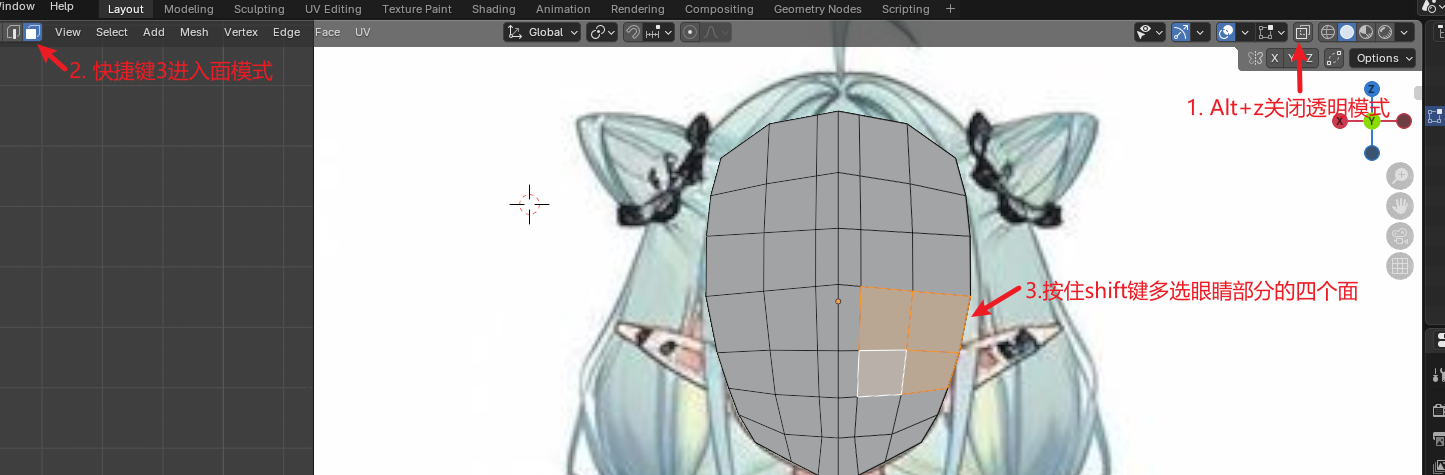The height and width of the screenshot is (475, 1445).
Task: Open the viewport shading options dropdown
Action: (x=1405, y=32)
